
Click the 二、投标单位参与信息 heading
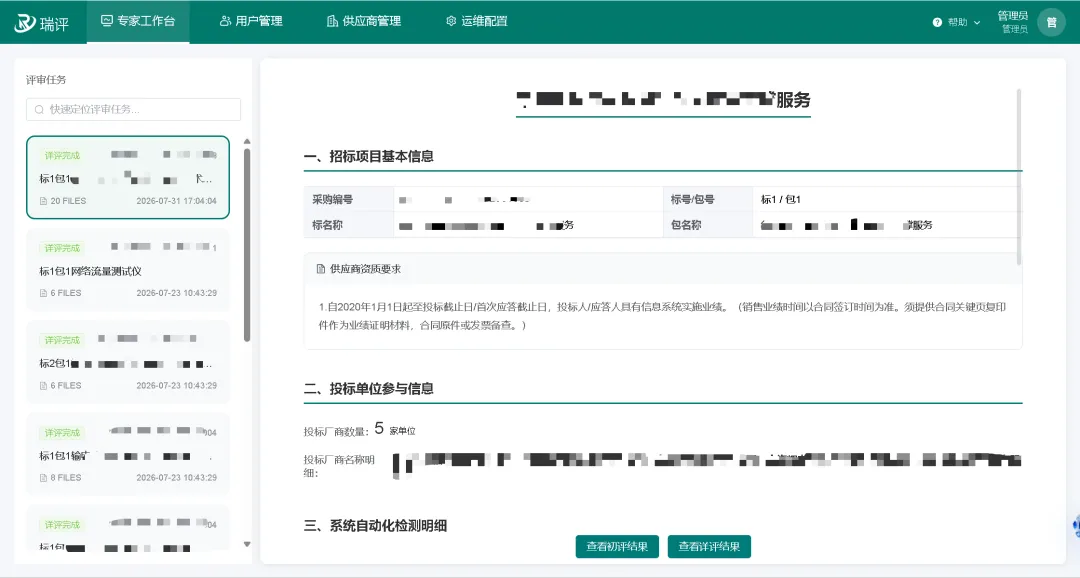pyautogui.click(x=368, y=389)
